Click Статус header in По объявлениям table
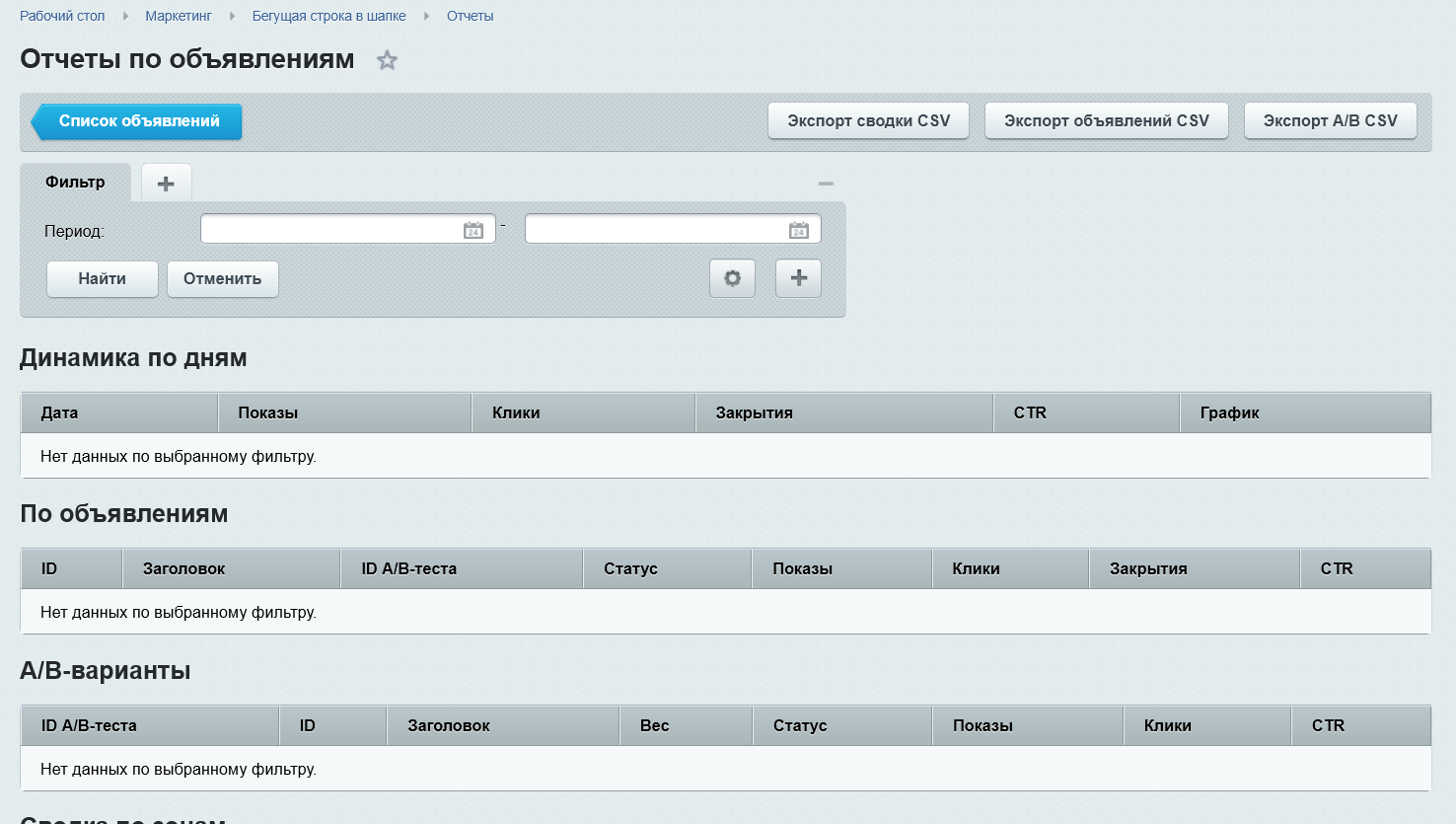Image resolution: width=1456 pixels, height=824 pixels. click(x=668, y=568)
